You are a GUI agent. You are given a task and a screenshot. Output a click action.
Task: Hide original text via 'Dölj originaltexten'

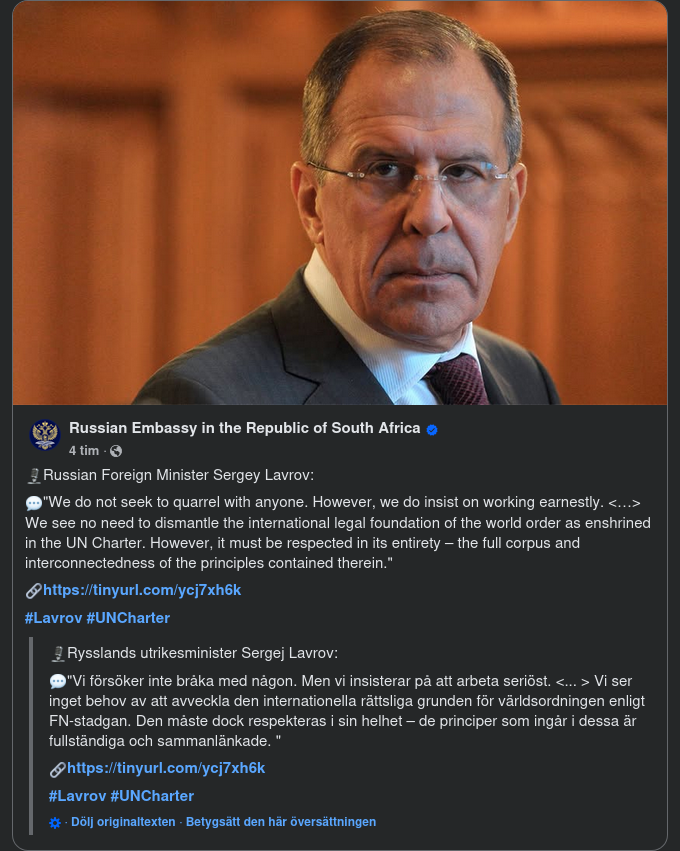[123, 822]
